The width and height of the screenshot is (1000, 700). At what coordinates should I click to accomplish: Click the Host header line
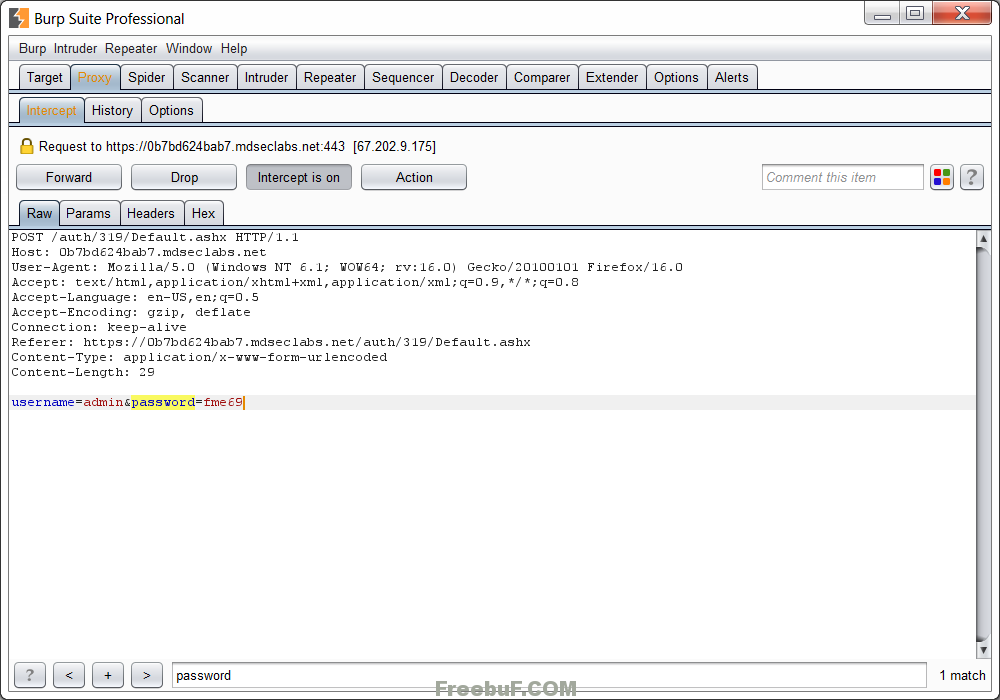click(139, 252)
